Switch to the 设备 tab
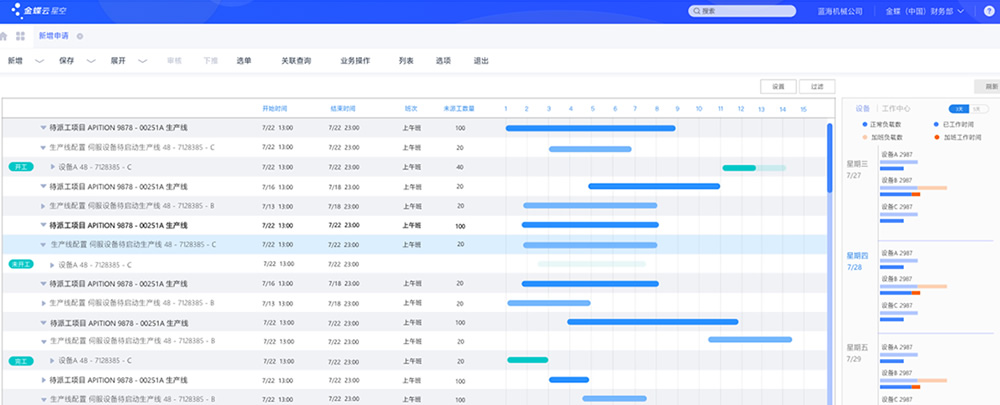Screen dimensions: 1000x405 (863, 109)
